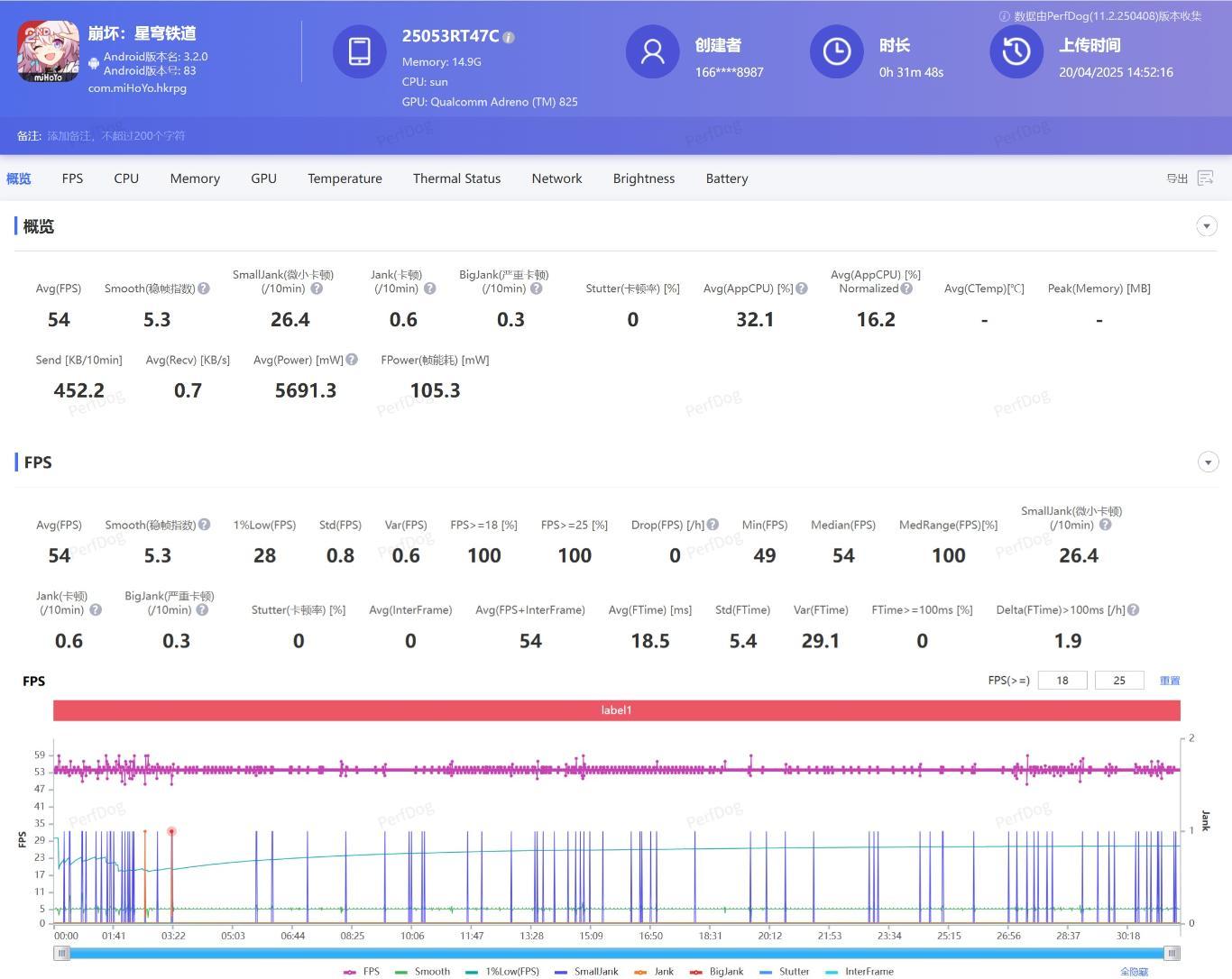Click the Honkai Star Rail app icon

49,52
